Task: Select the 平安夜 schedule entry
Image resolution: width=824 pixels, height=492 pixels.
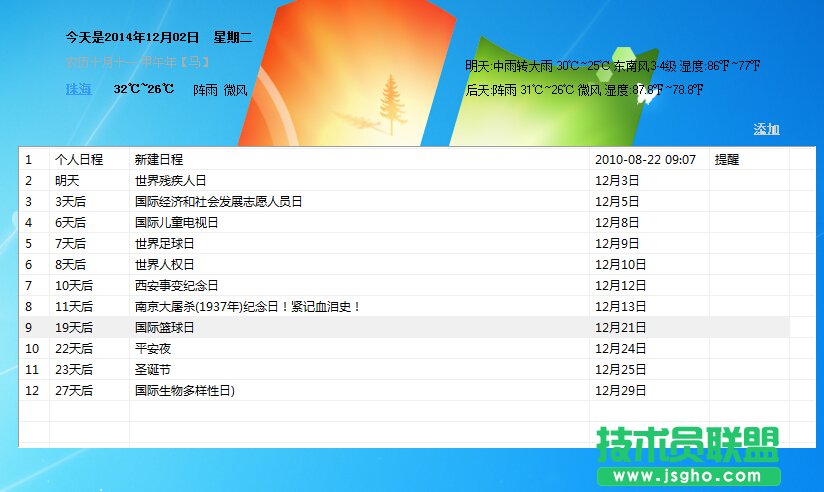Action: point(153,349)
